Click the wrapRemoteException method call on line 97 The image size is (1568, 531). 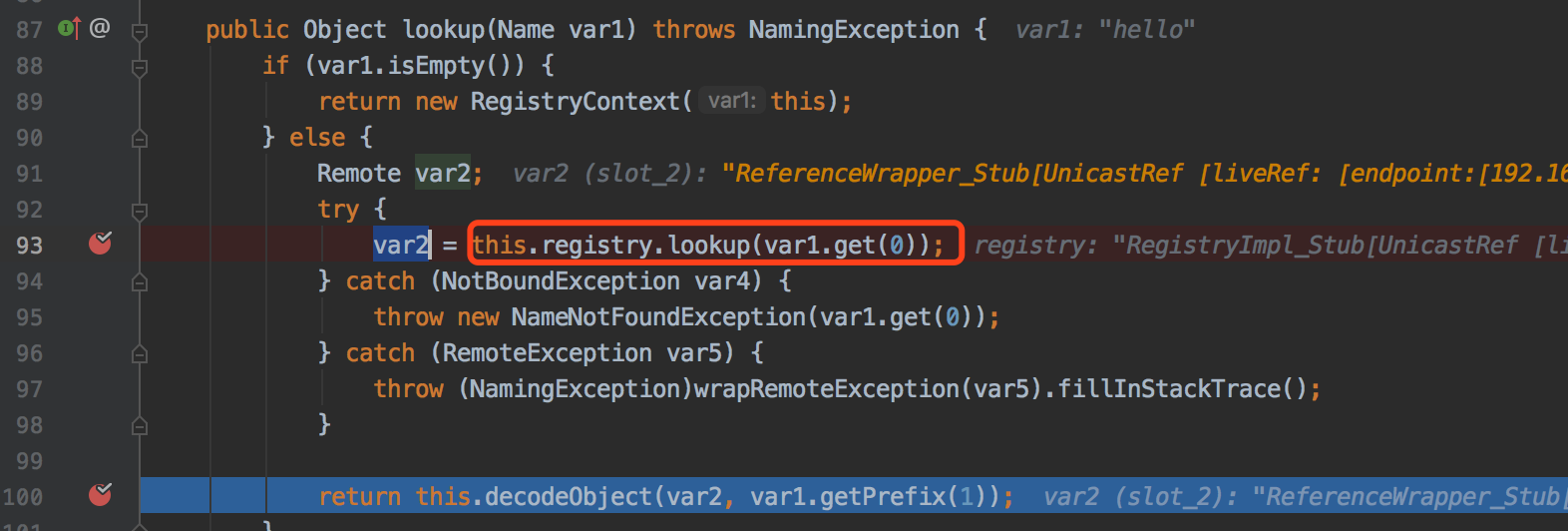[827, 388]
